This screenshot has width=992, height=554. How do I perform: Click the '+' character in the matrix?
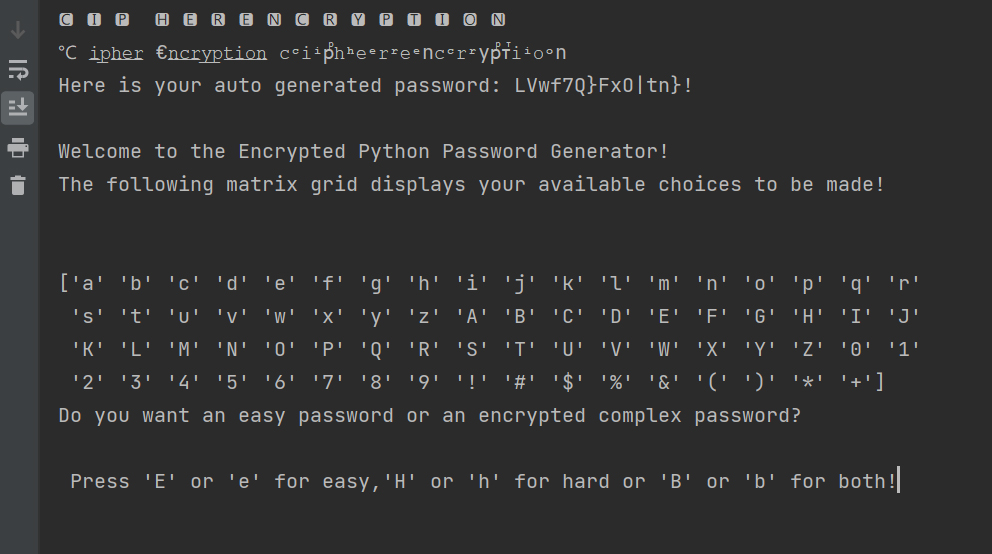point(856,382)
